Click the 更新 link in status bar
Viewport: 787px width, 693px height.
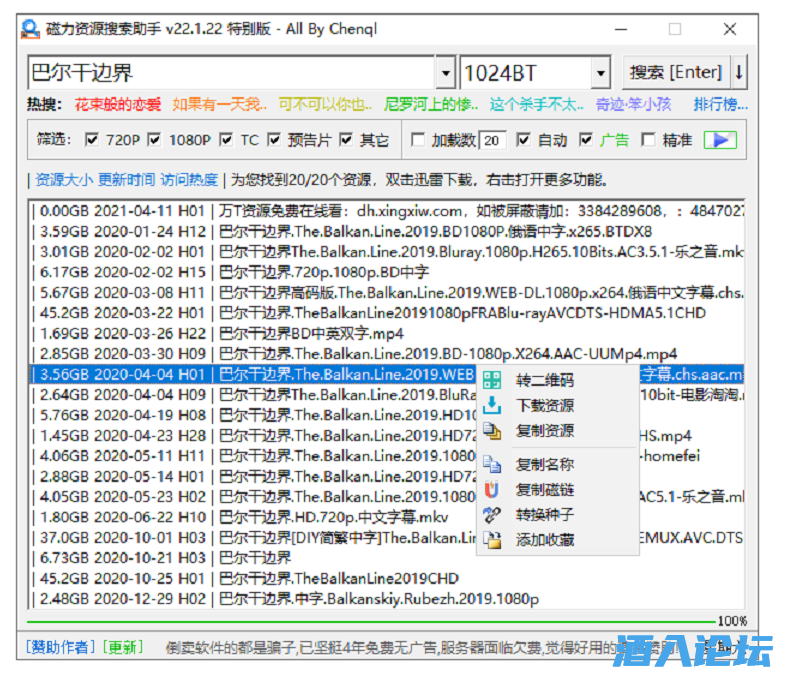tap(123, 647)
